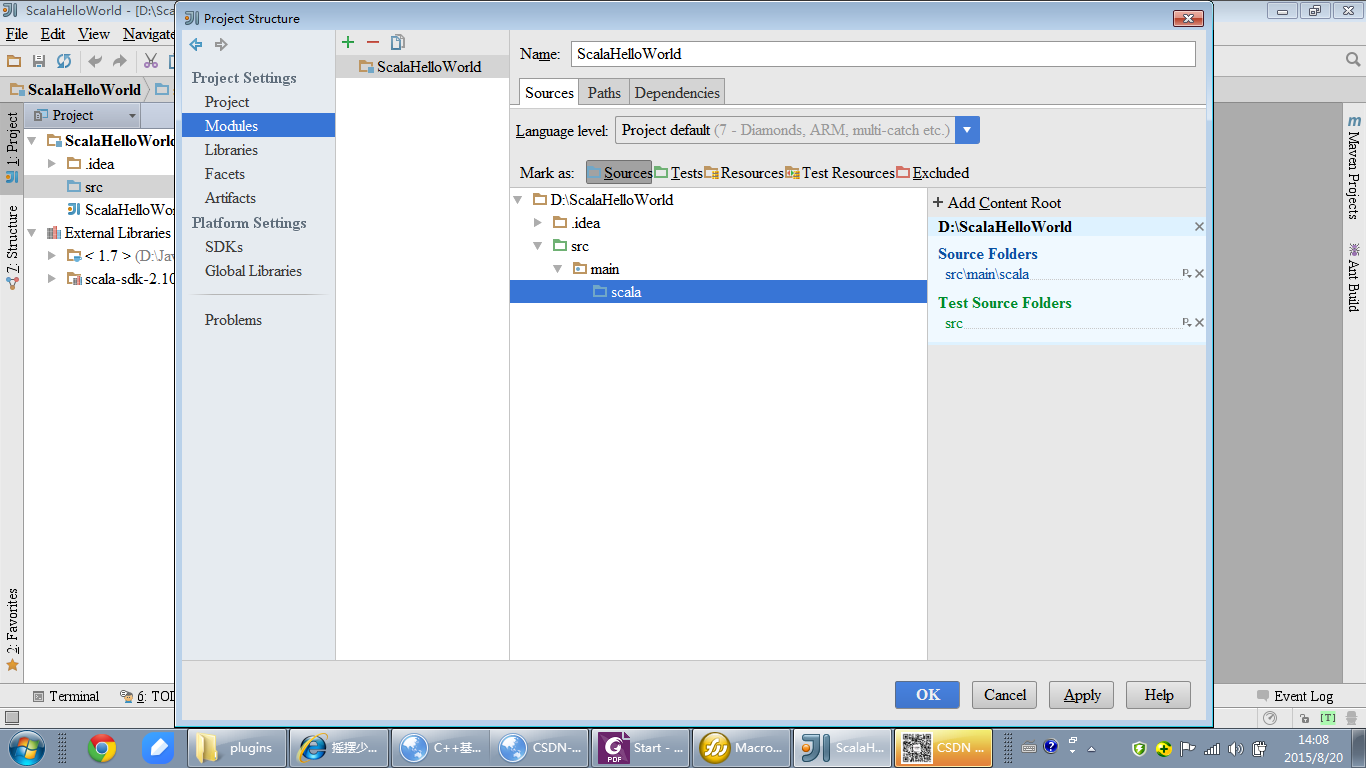Focus the module Name input field
The width and height of the screenshot is (1366, 768).
(x=883, y=54)
